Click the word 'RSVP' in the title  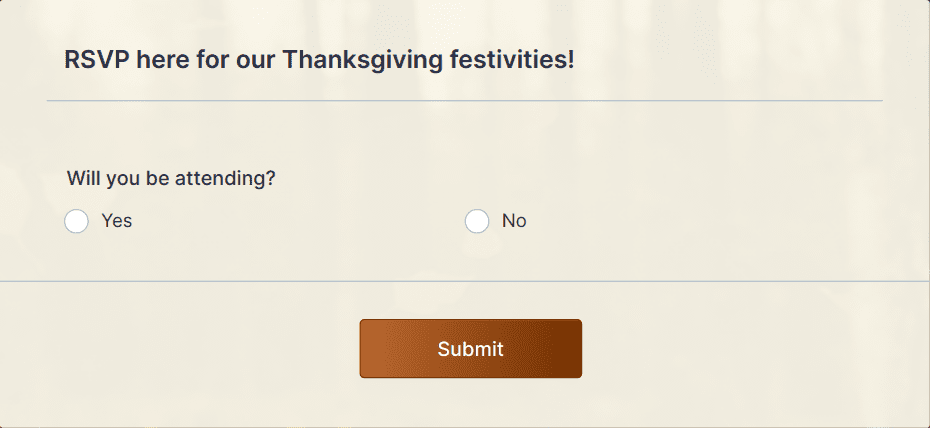[97, 60]
